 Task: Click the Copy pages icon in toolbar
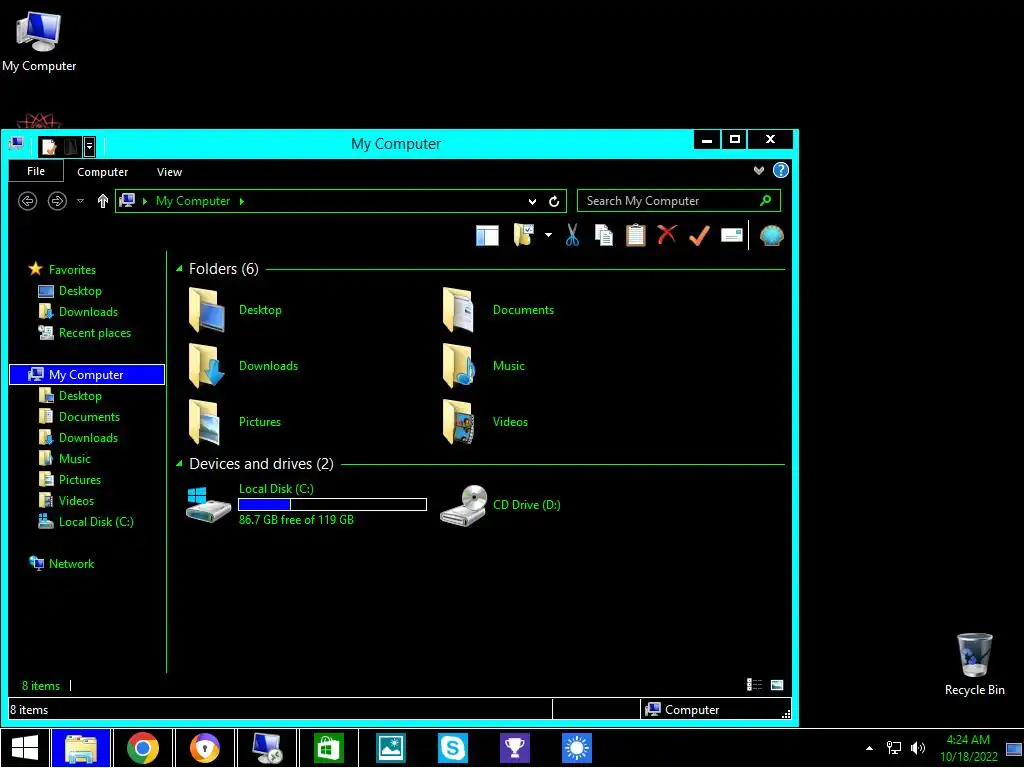(x=604, y=235)
